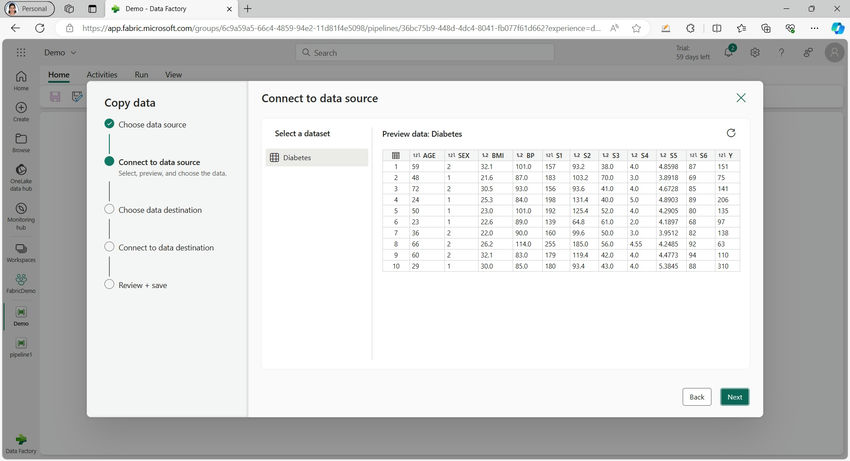The width and height of the screenshot is (850, 461).
Task: Click the S4 column header
Action: [641, 155]
